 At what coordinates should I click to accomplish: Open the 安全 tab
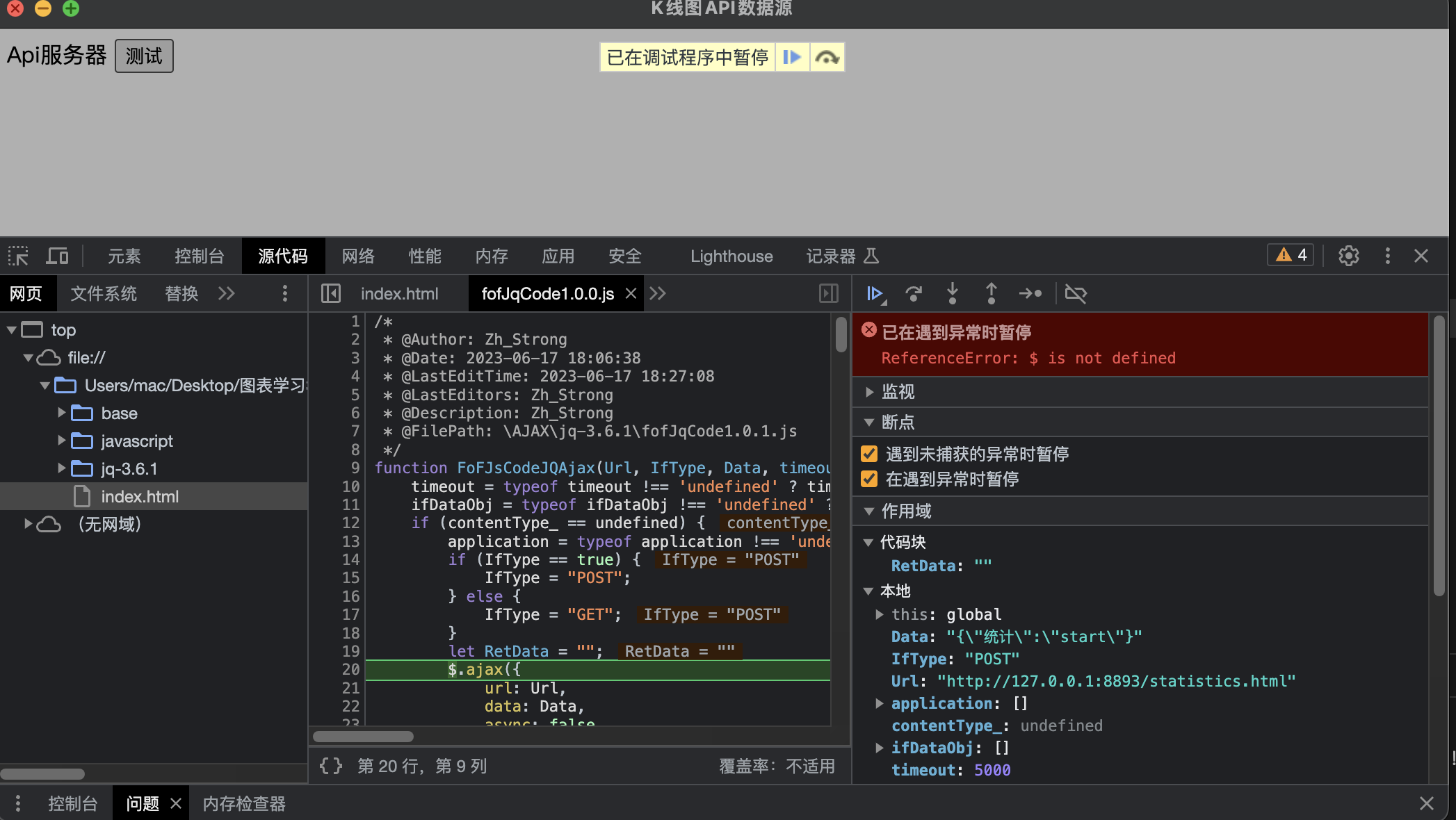click(625, 256)
